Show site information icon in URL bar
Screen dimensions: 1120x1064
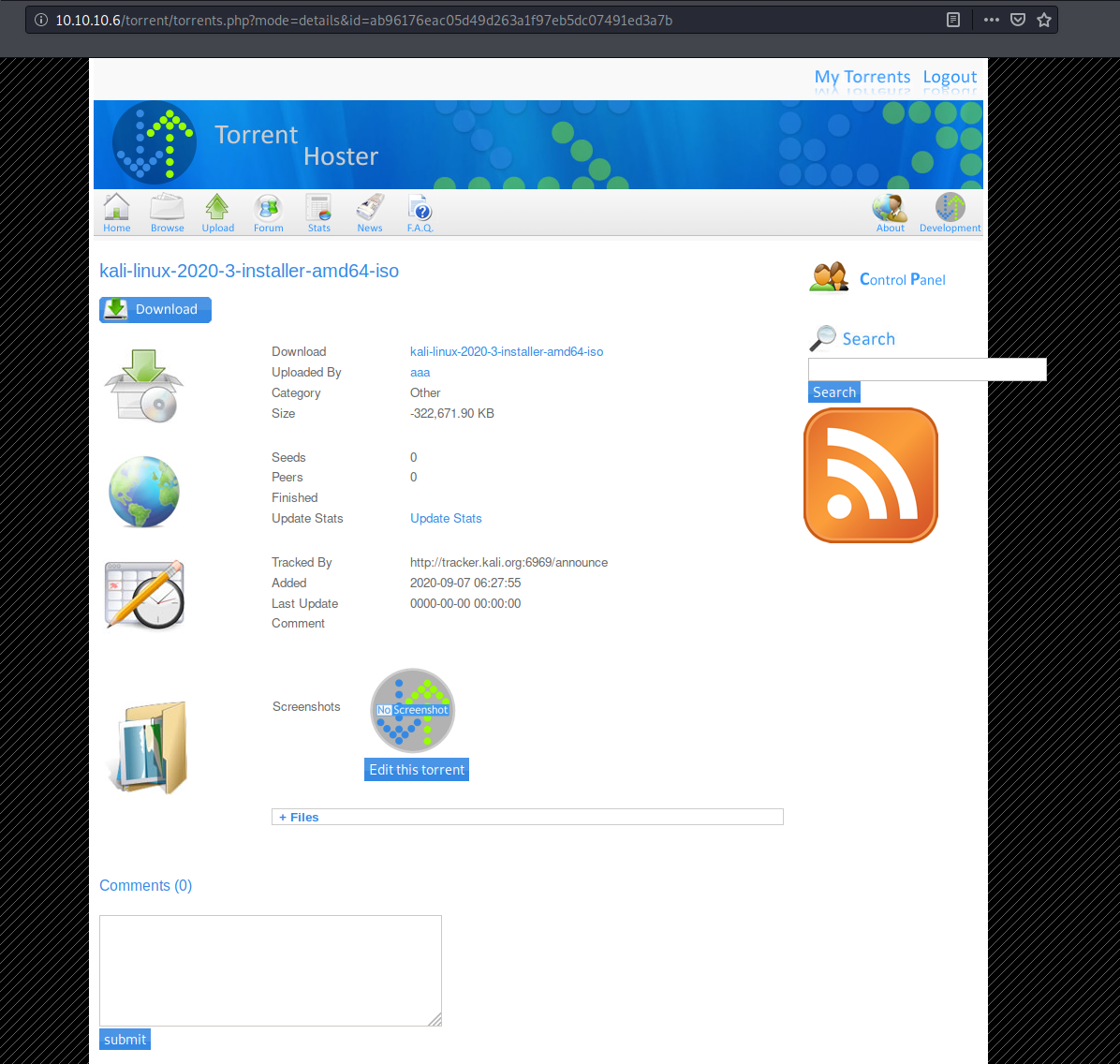click(x=41, y=20)
